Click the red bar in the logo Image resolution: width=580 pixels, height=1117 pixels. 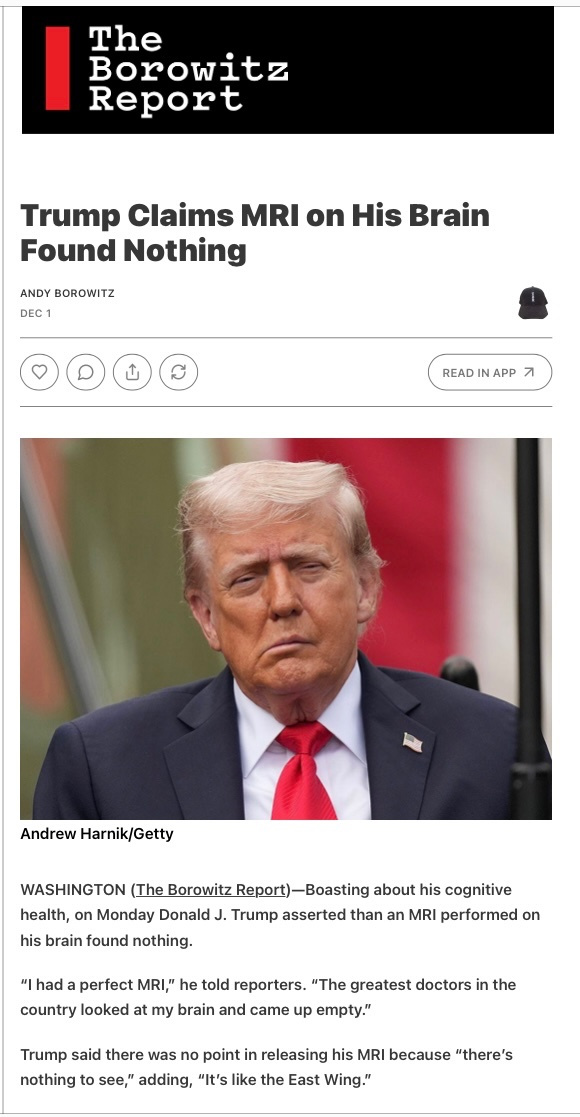[58, 68]
